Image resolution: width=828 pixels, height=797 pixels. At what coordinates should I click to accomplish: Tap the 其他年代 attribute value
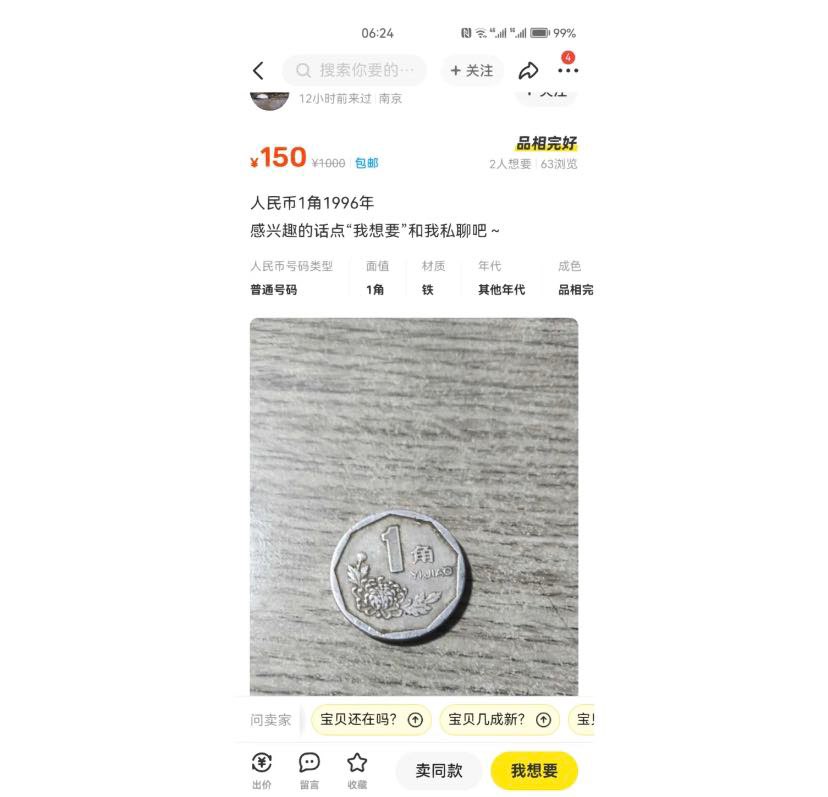[501, 289]
